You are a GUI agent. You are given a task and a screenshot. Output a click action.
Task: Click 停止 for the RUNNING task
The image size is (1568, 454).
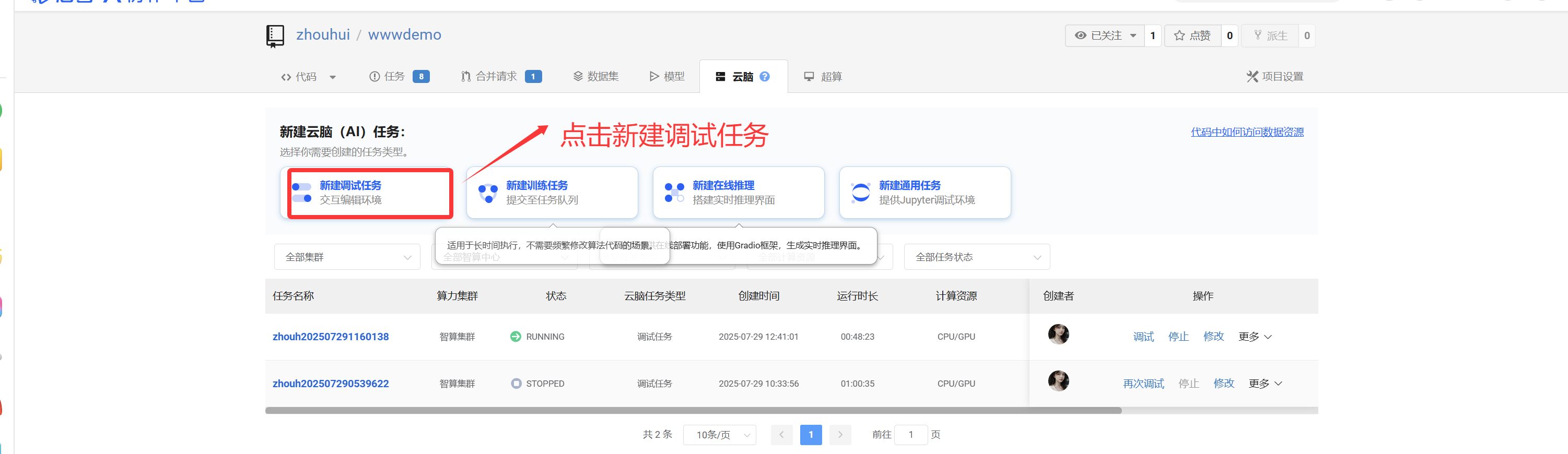pos(1178,337)
